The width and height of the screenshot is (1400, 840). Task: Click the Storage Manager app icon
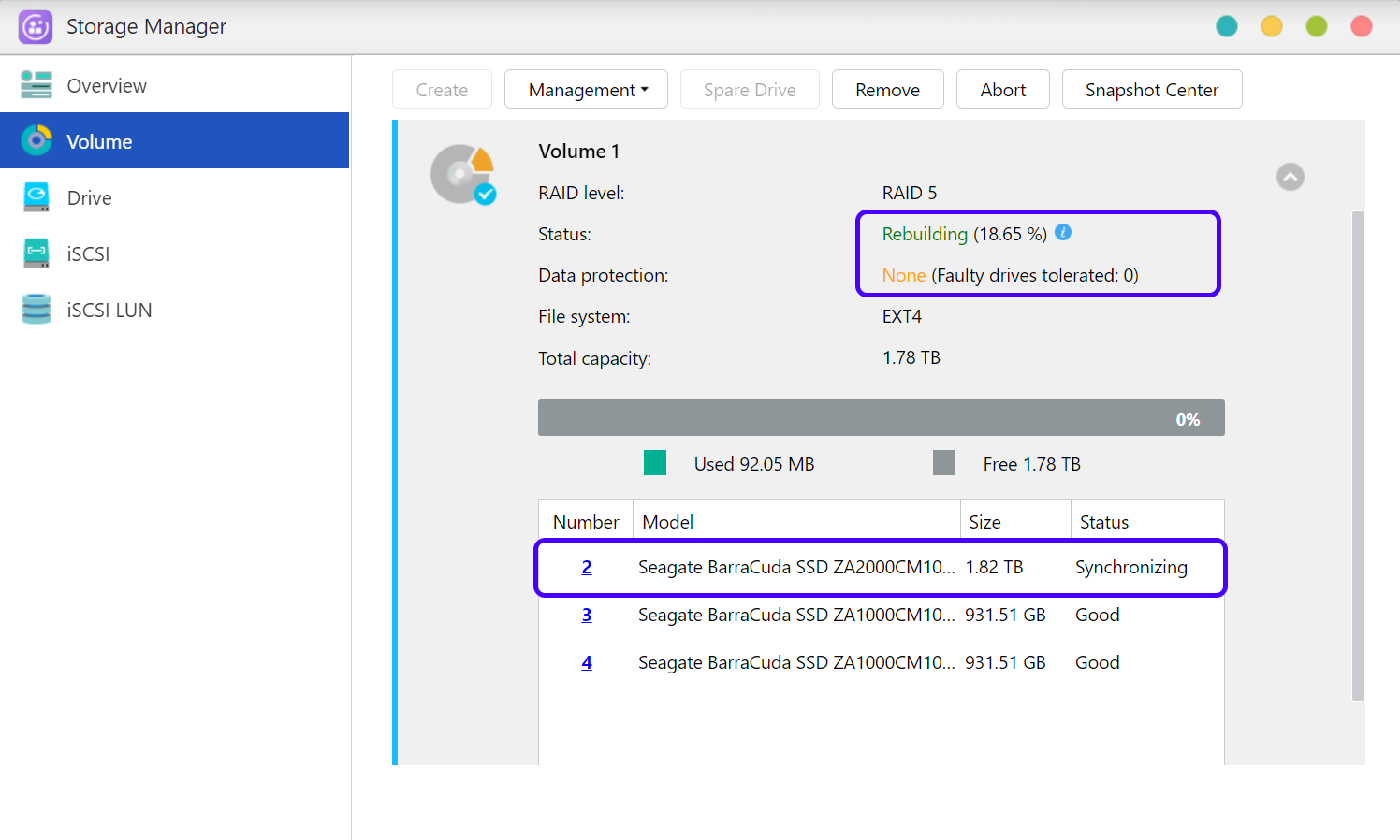pyautogui.click(x=36, y=27)
